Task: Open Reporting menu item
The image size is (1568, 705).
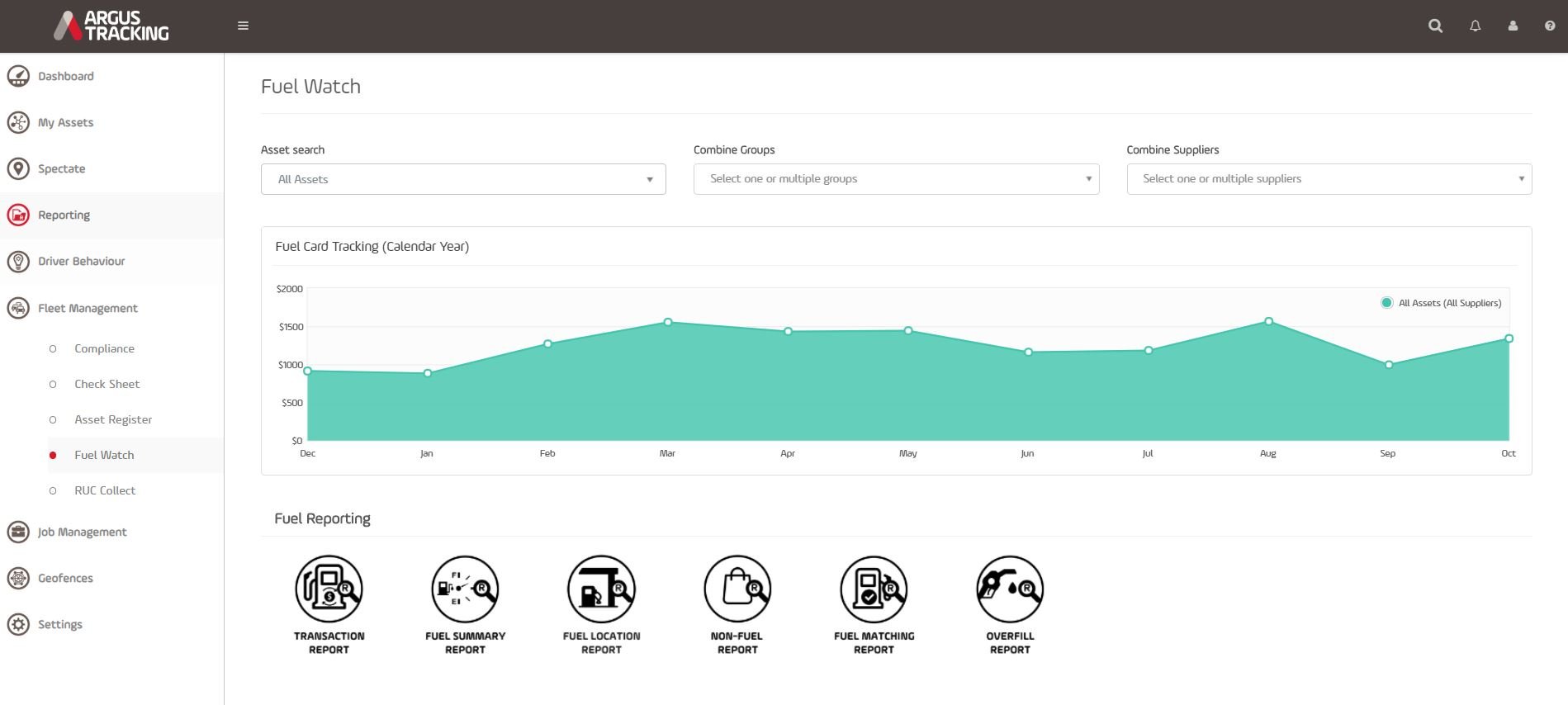Action: [x=64, y=215]
